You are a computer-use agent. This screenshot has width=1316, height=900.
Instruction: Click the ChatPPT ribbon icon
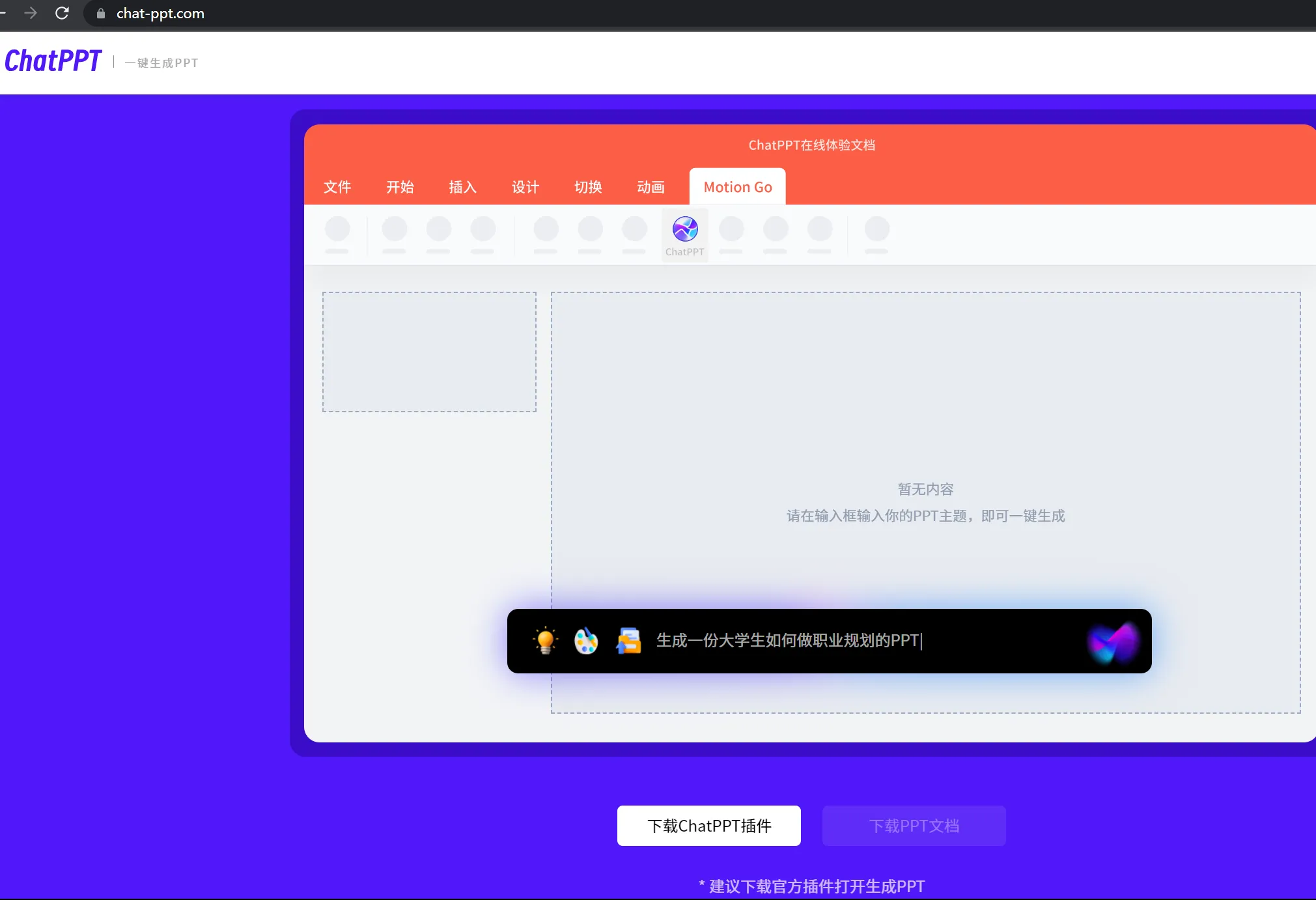pyautogui.click(x=685, y=234)
